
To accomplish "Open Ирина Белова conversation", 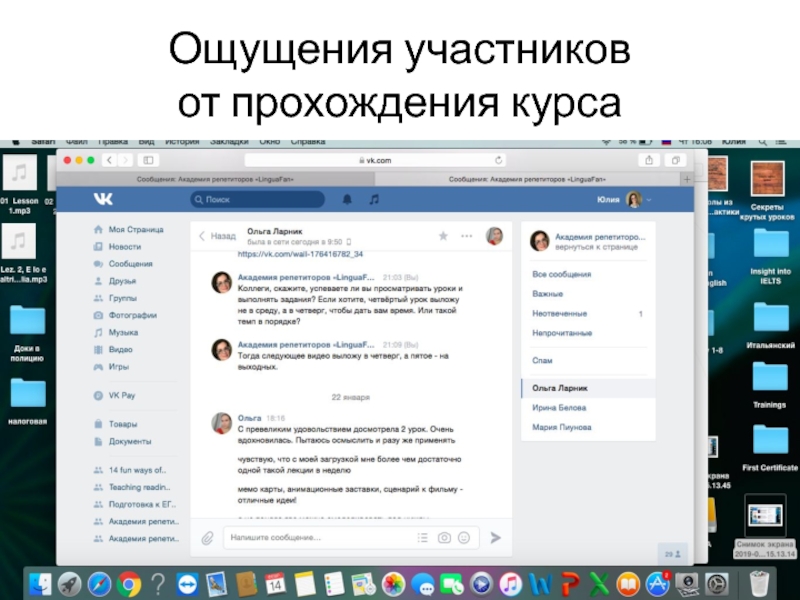I will pos(559,407).
